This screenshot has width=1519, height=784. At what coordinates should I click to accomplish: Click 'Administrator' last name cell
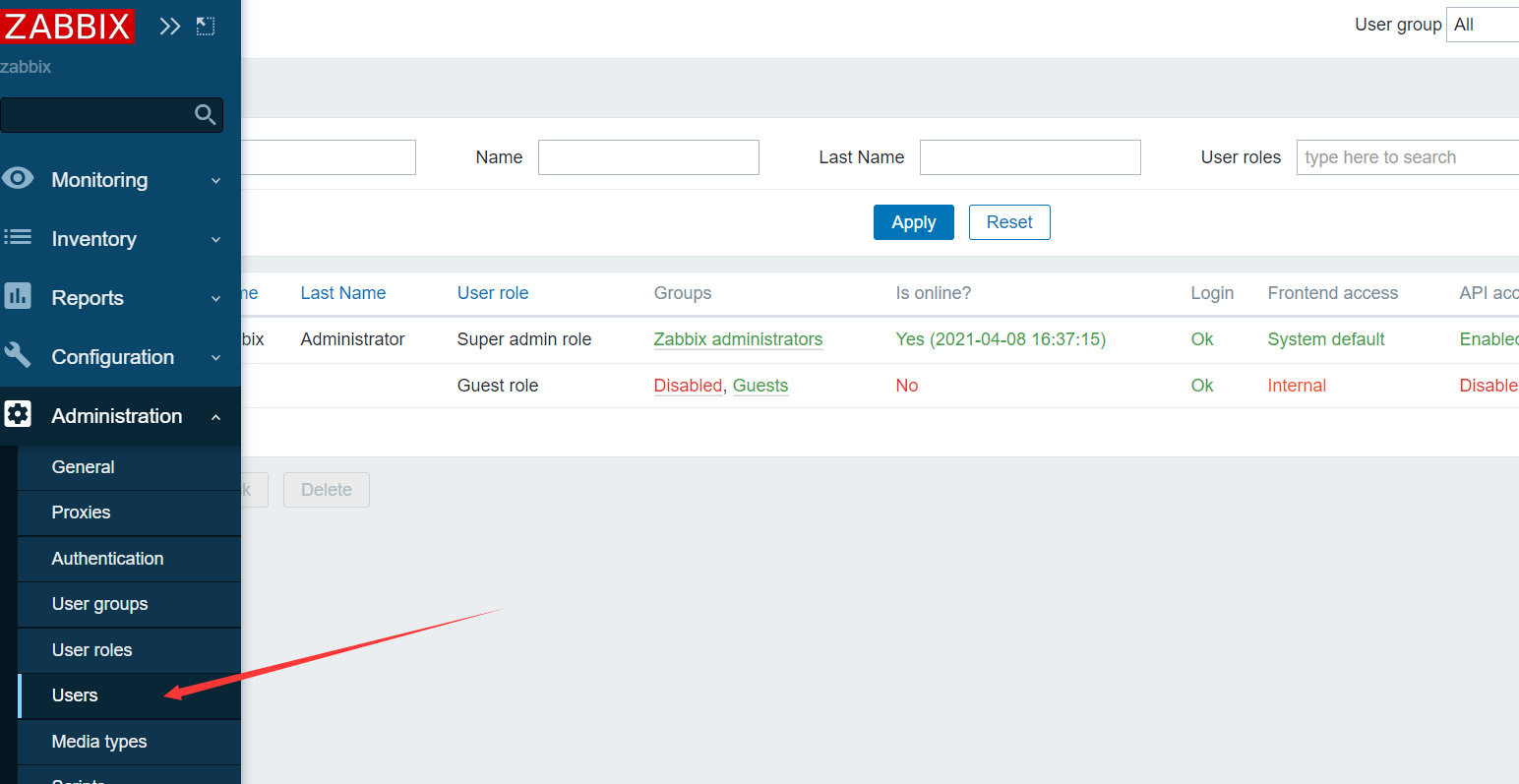[x=352, y=339]
